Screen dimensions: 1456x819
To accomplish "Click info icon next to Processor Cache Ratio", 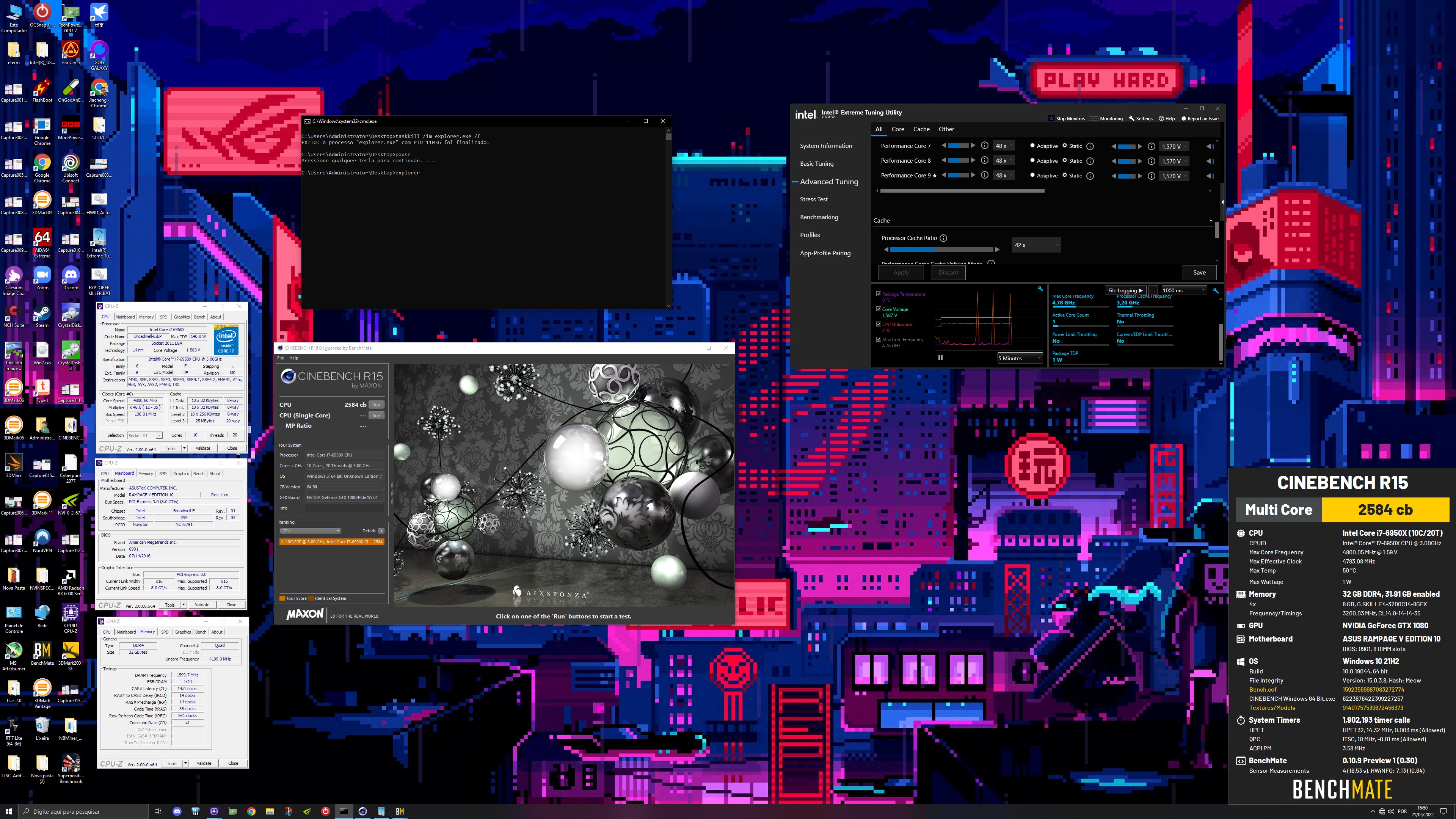I will point(943,238).
